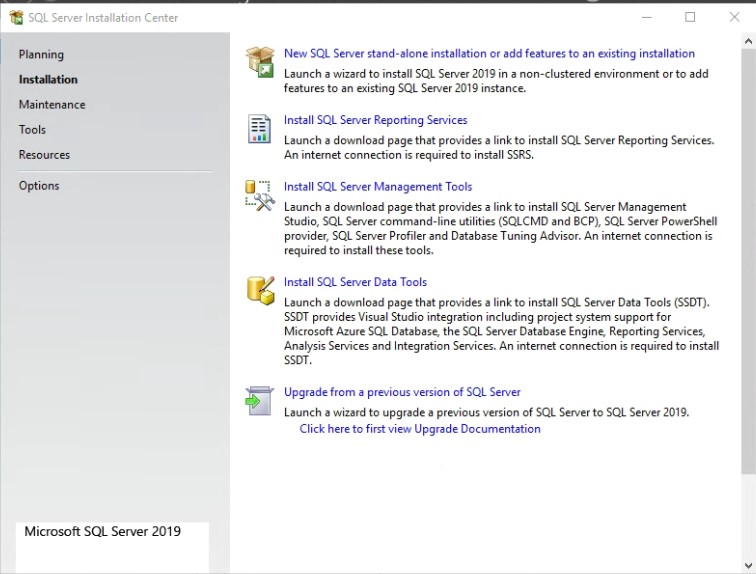Launch New SQL Server stand-alone installation link
Image resolution: width=756 pixels, height=574 pixels.
coord(489,54)
